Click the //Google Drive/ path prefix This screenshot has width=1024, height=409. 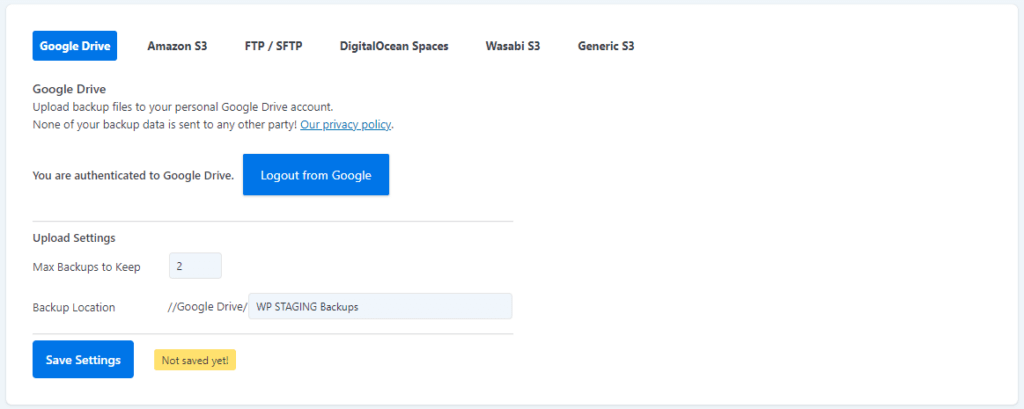click(x=208, y=307)
